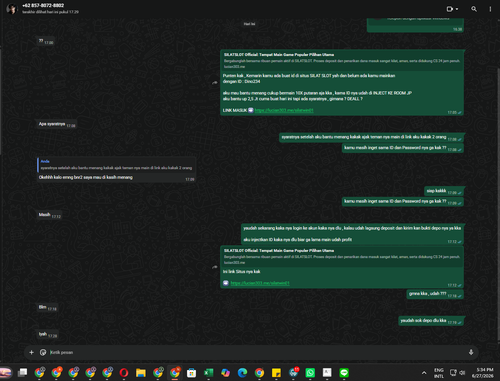Screen dimensions: 500x381
Task: Open File Explorer from the taskbar
Action: [141, 372]
